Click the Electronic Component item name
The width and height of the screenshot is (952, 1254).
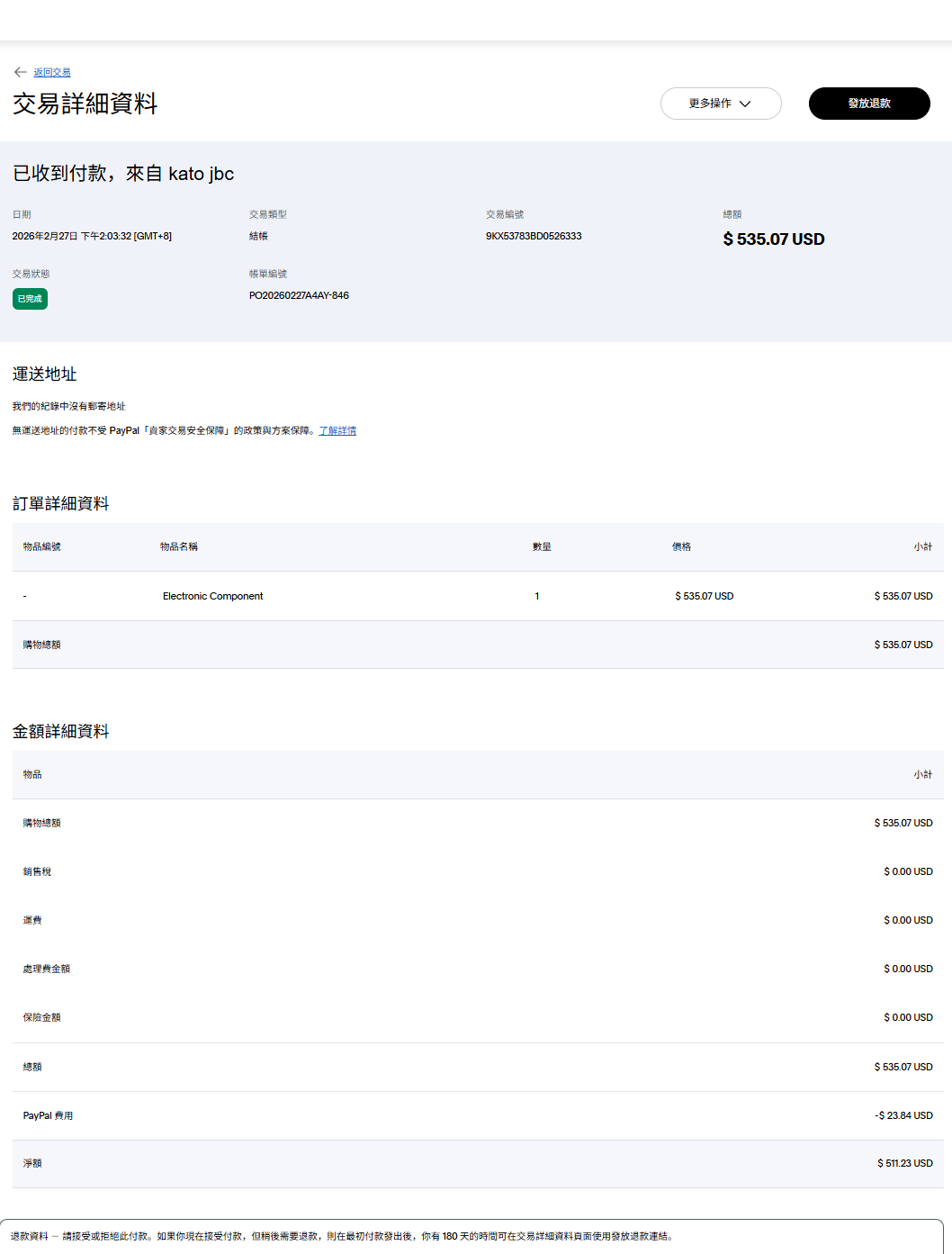[x=212, y=596]
